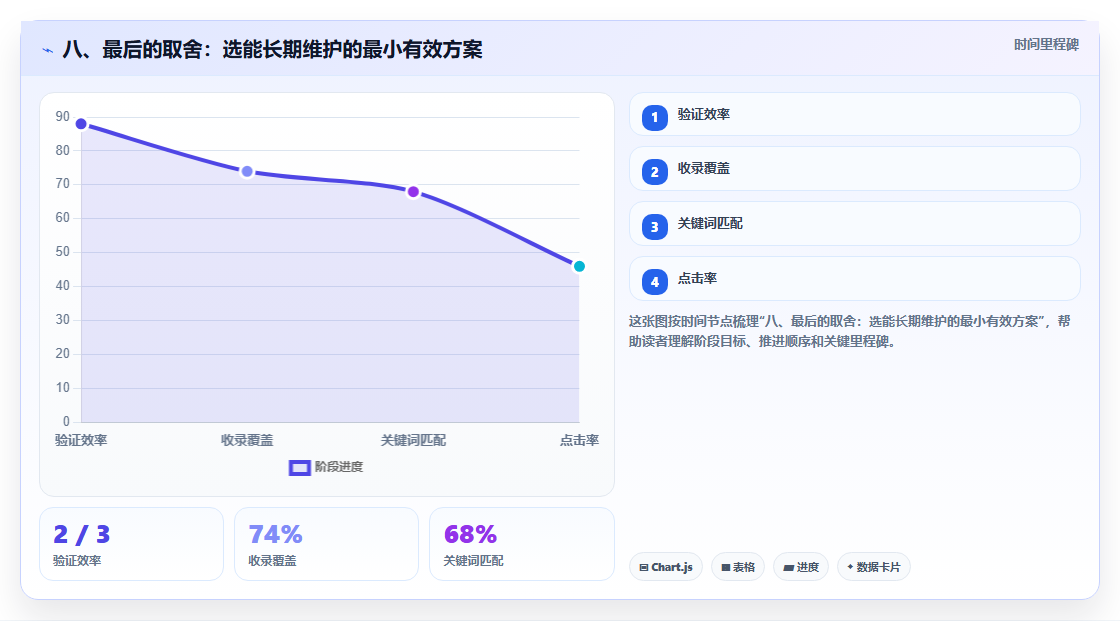The height and width of the screenshot is (621, 1120).
Task: Click the x-axis label 验证效率
Action: coord(81,440)
